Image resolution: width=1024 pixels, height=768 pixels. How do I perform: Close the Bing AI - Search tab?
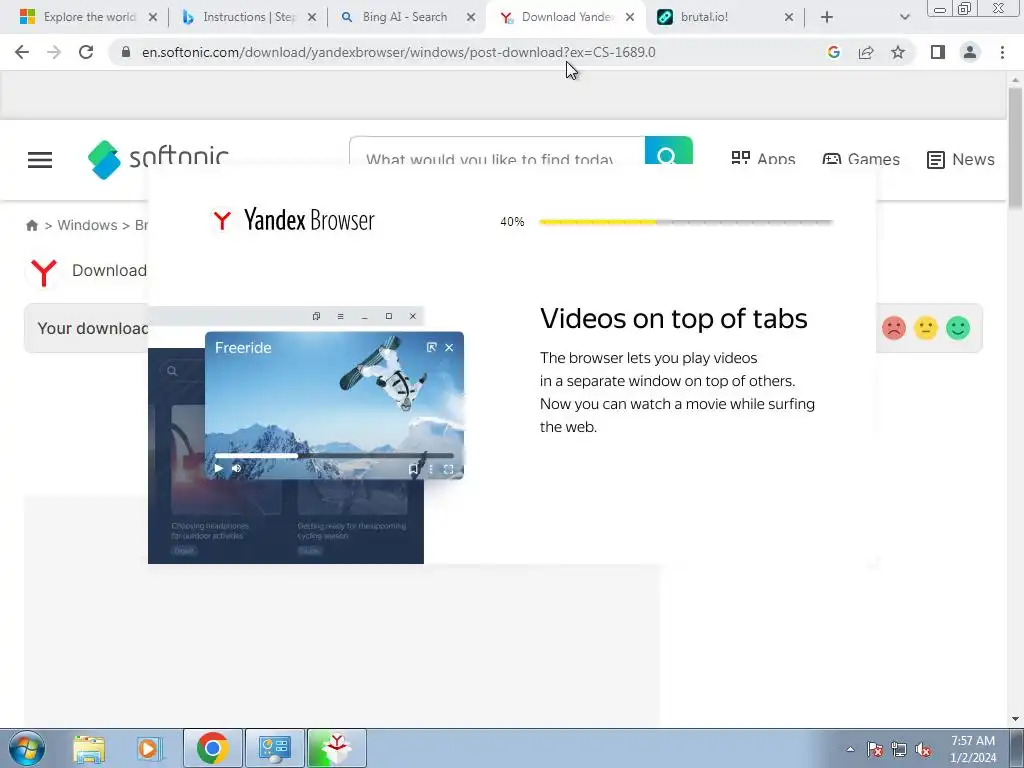click(471, 17)
